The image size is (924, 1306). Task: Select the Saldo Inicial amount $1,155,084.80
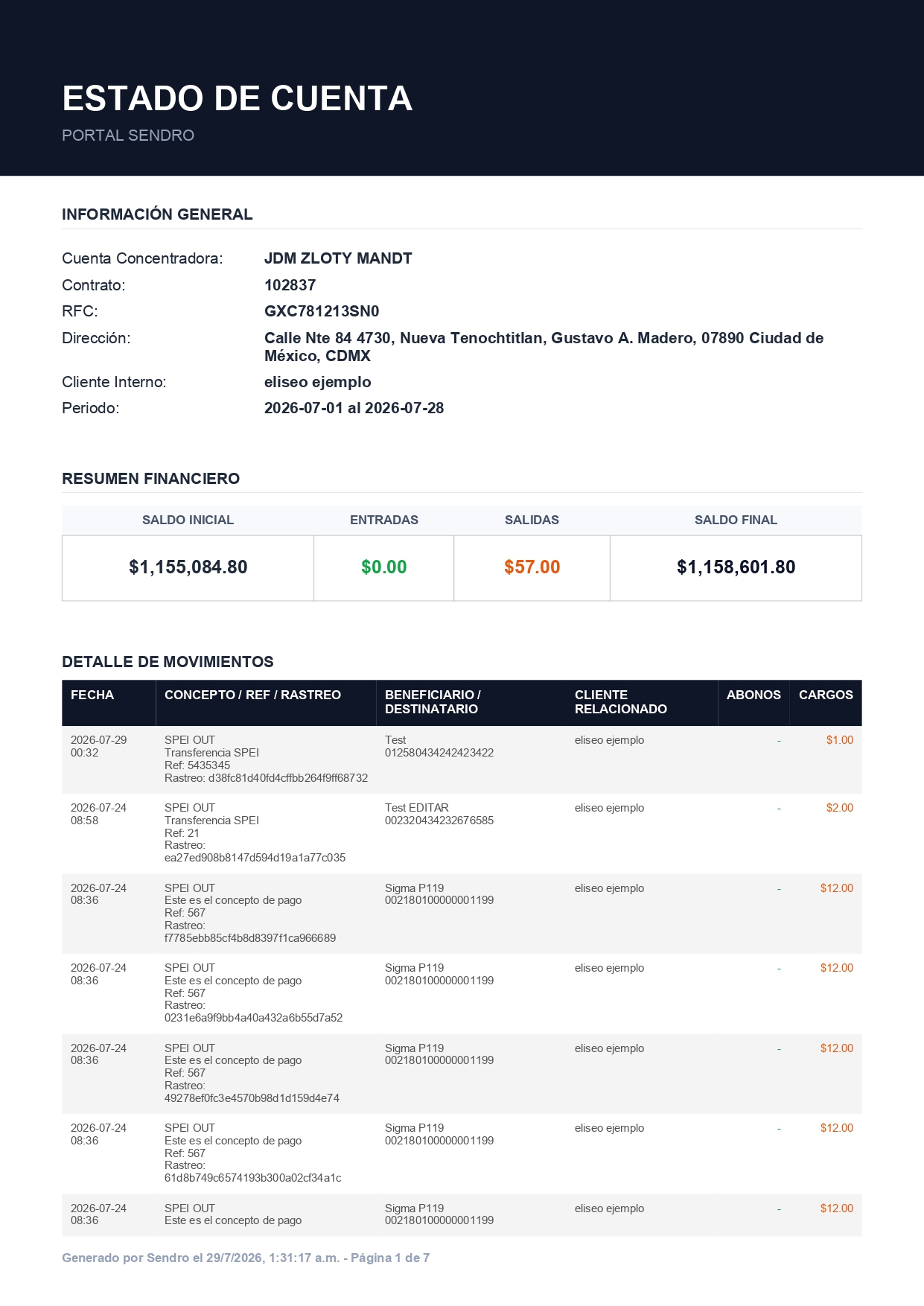188,567
